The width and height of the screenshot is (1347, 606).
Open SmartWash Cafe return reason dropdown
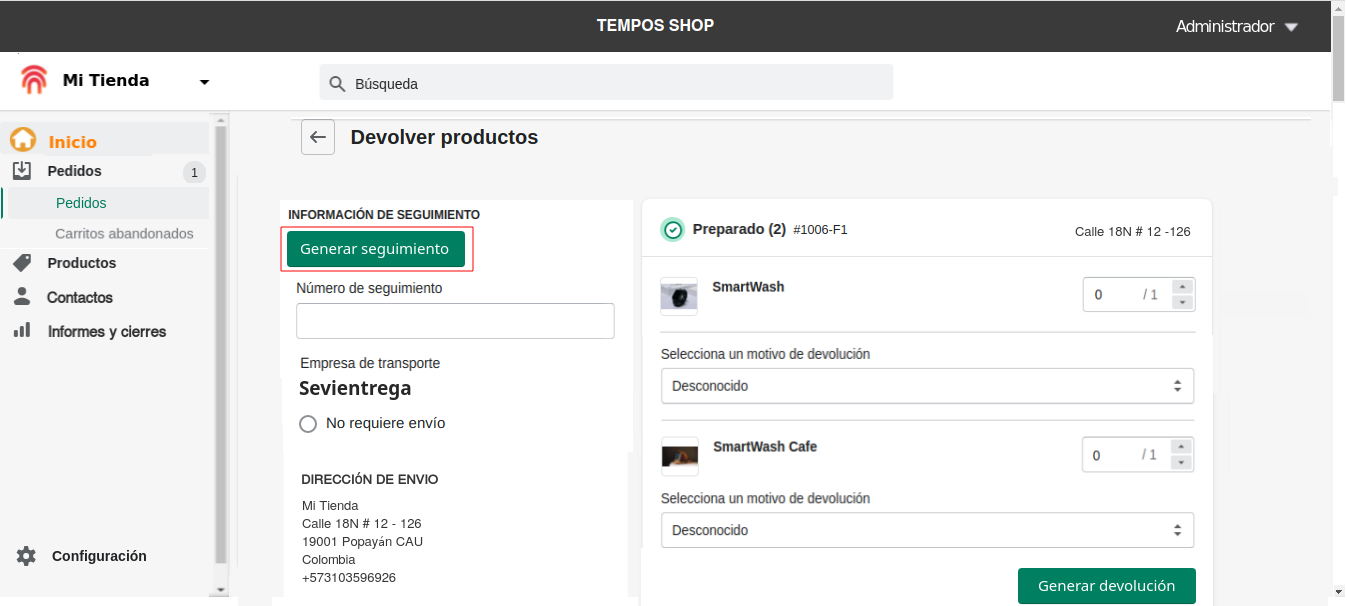[926, 530]
